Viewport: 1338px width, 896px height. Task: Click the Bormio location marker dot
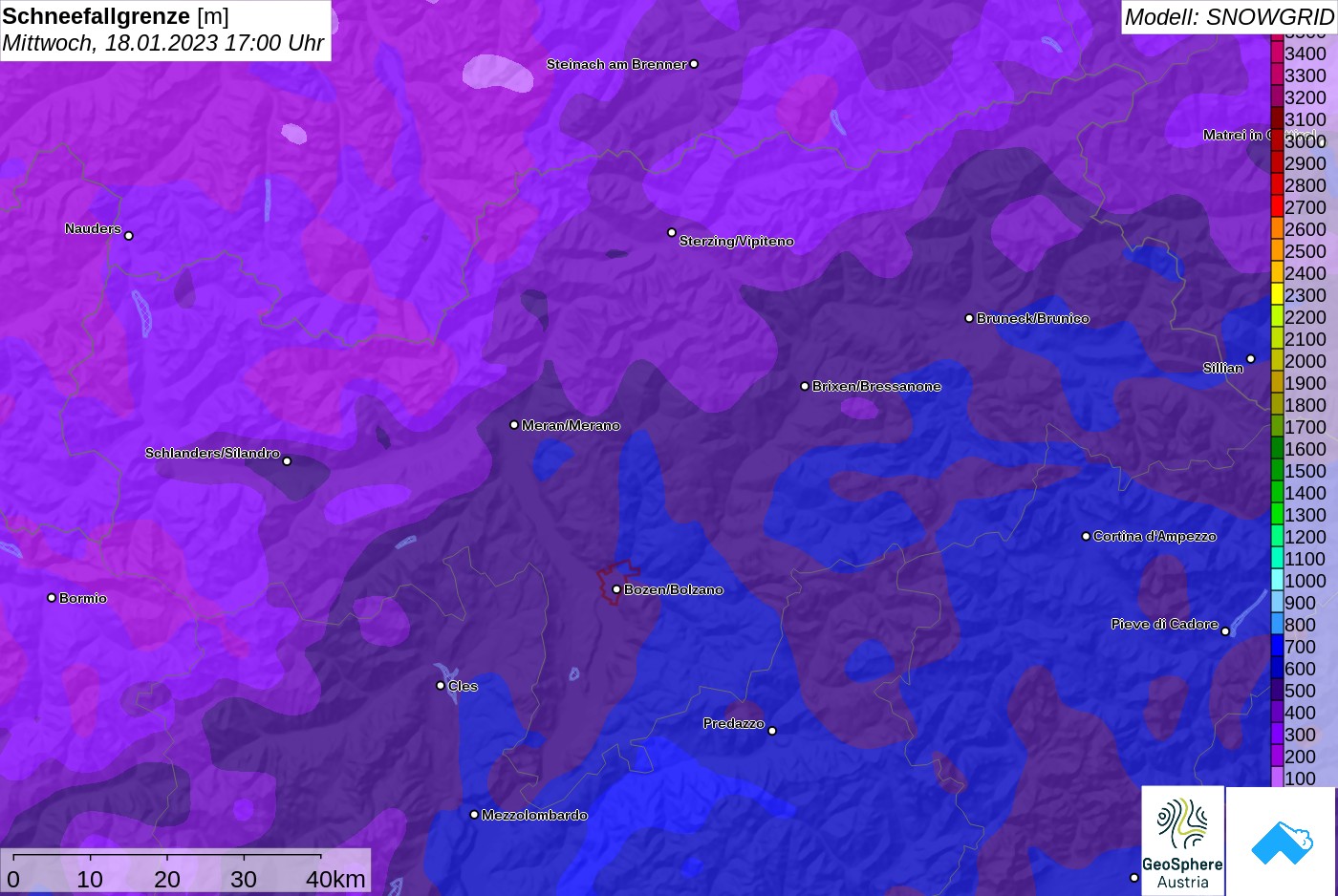[52, 598]
